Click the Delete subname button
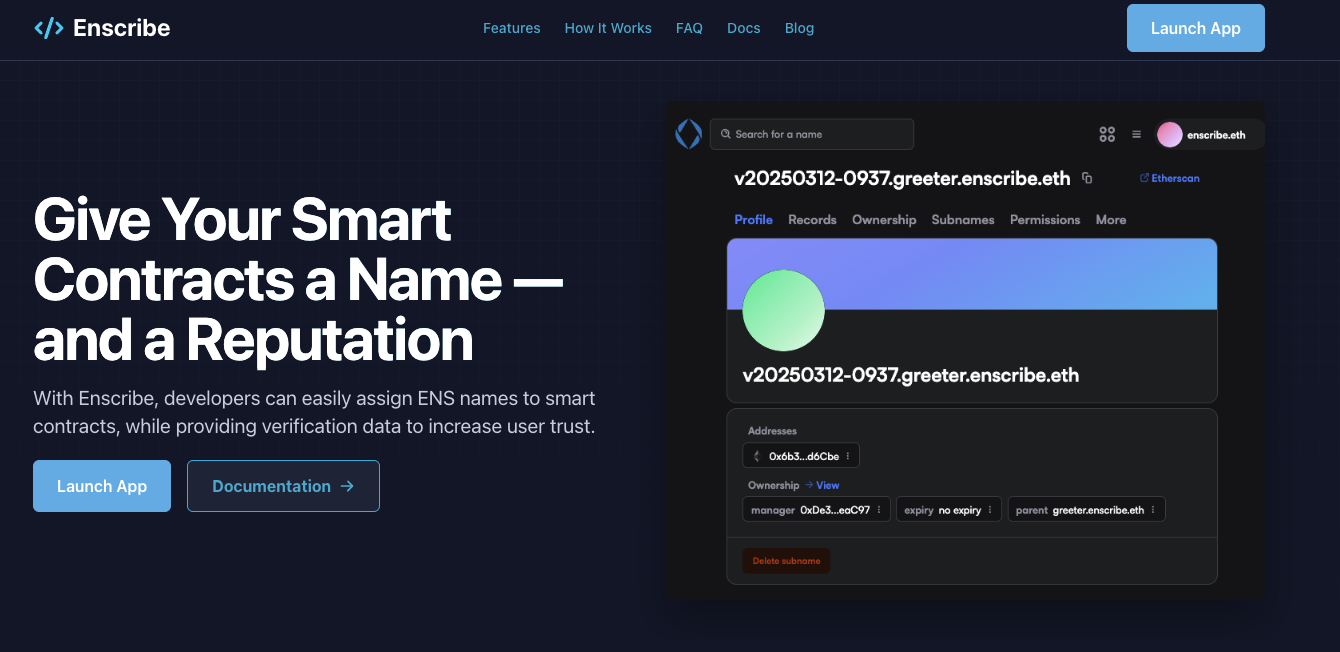 pos(786,561)
